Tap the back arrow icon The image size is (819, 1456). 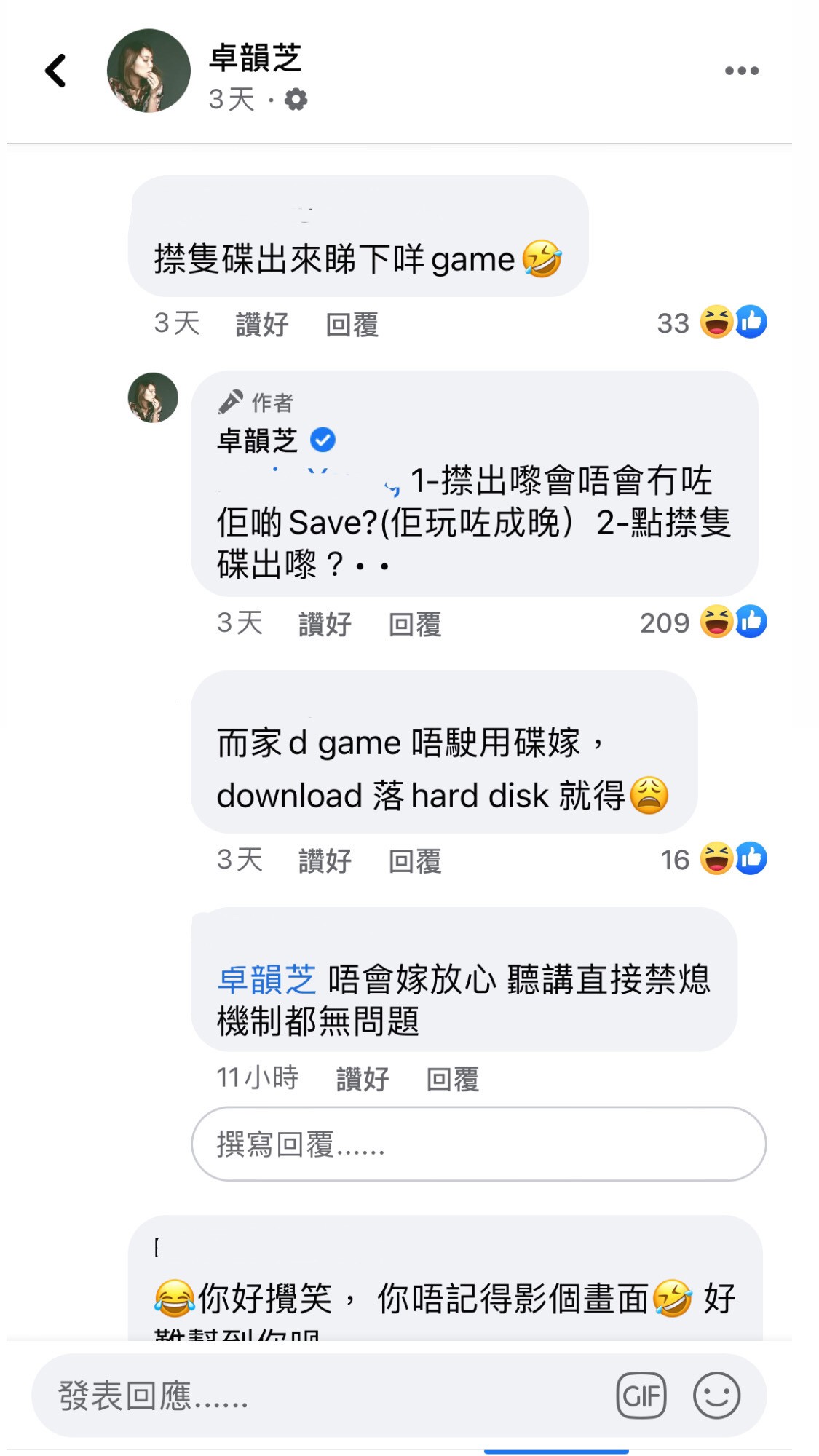coord(55,71)
